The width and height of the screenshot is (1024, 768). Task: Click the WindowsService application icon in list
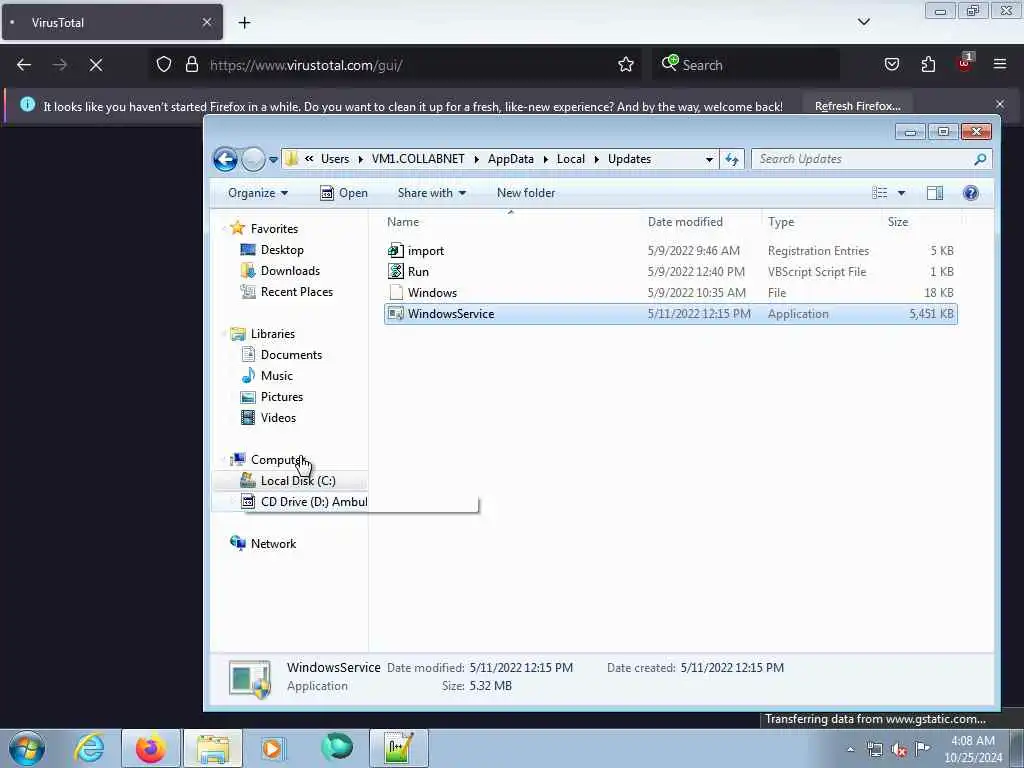point(396,313)
